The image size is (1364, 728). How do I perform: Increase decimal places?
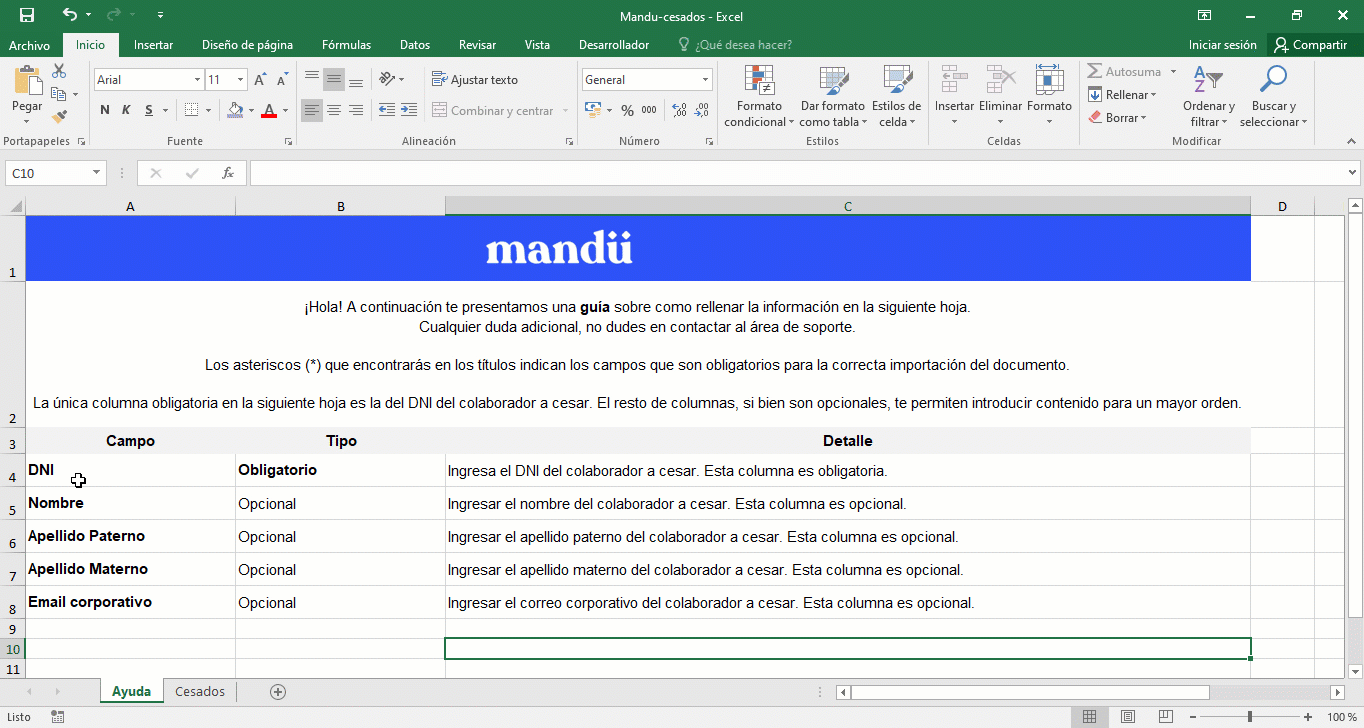click(680, 110)
